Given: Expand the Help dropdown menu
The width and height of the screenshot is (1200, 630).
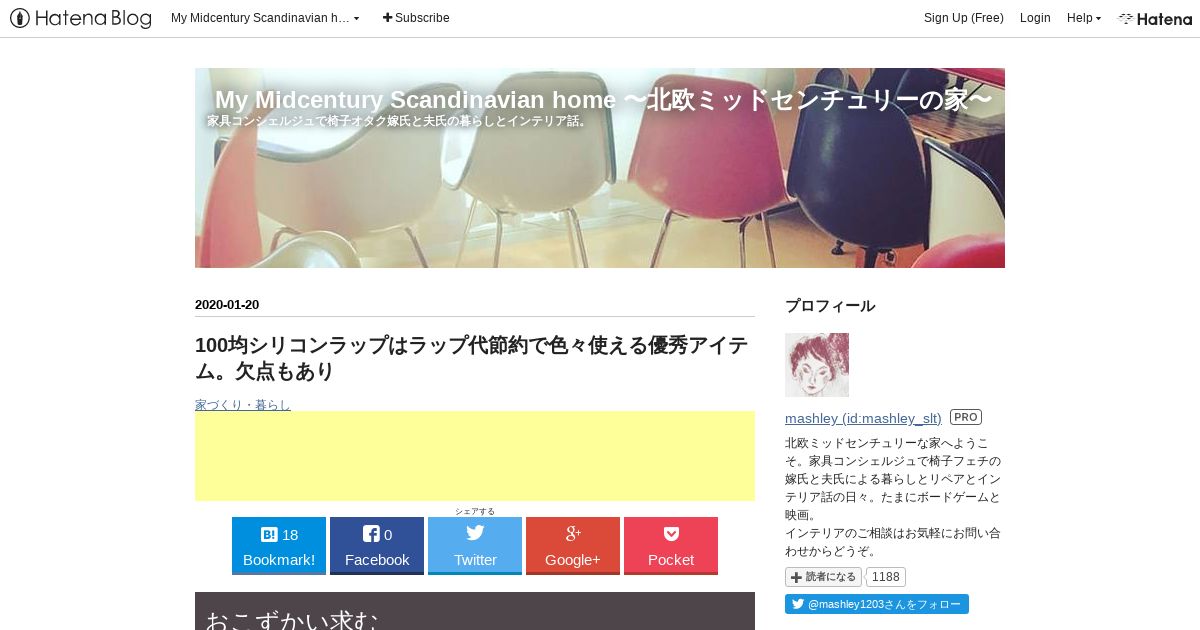Looking at the screenshot, I should [1084, 18].
